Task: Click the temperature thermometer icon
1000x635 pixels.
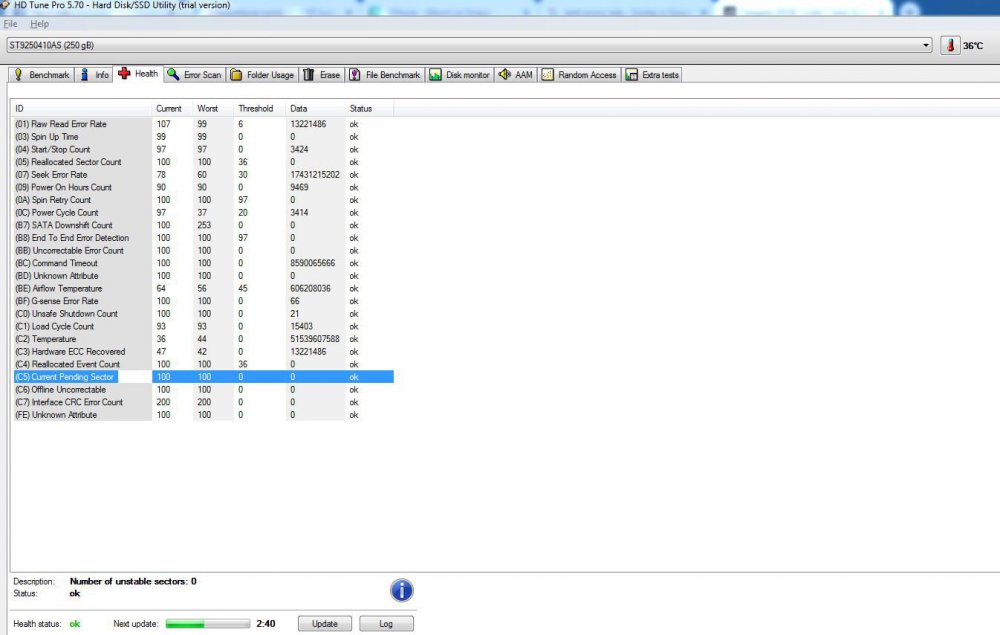Action: (x=949, y=46)
